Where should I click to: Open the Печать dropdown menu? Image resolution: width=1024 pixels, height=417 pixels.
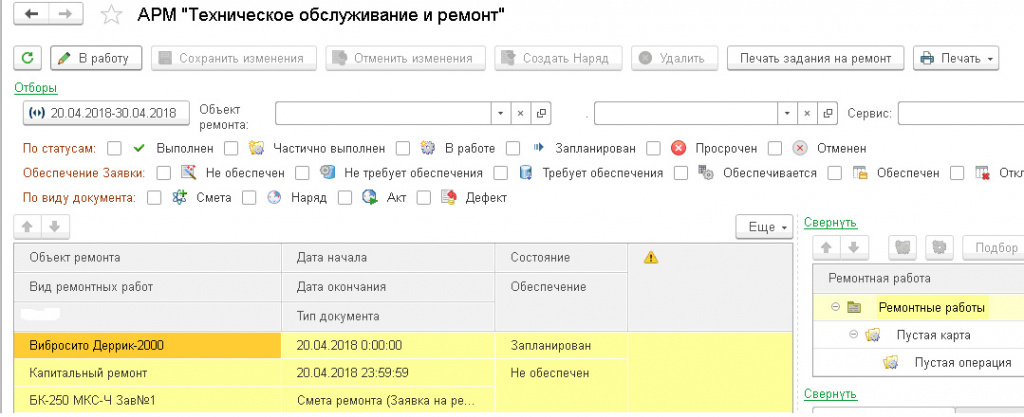click(955, 58)
